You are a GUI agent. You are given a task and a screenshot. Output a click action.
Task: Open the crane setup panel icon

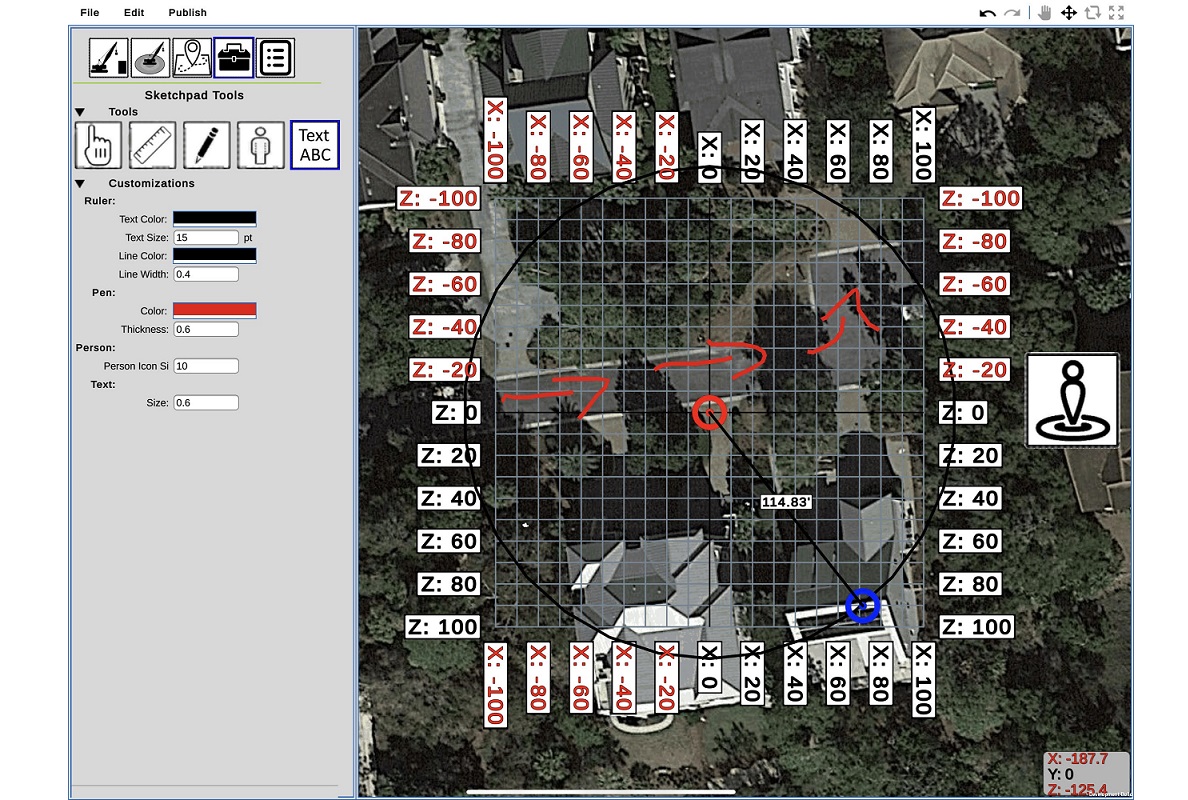point(108,58)
